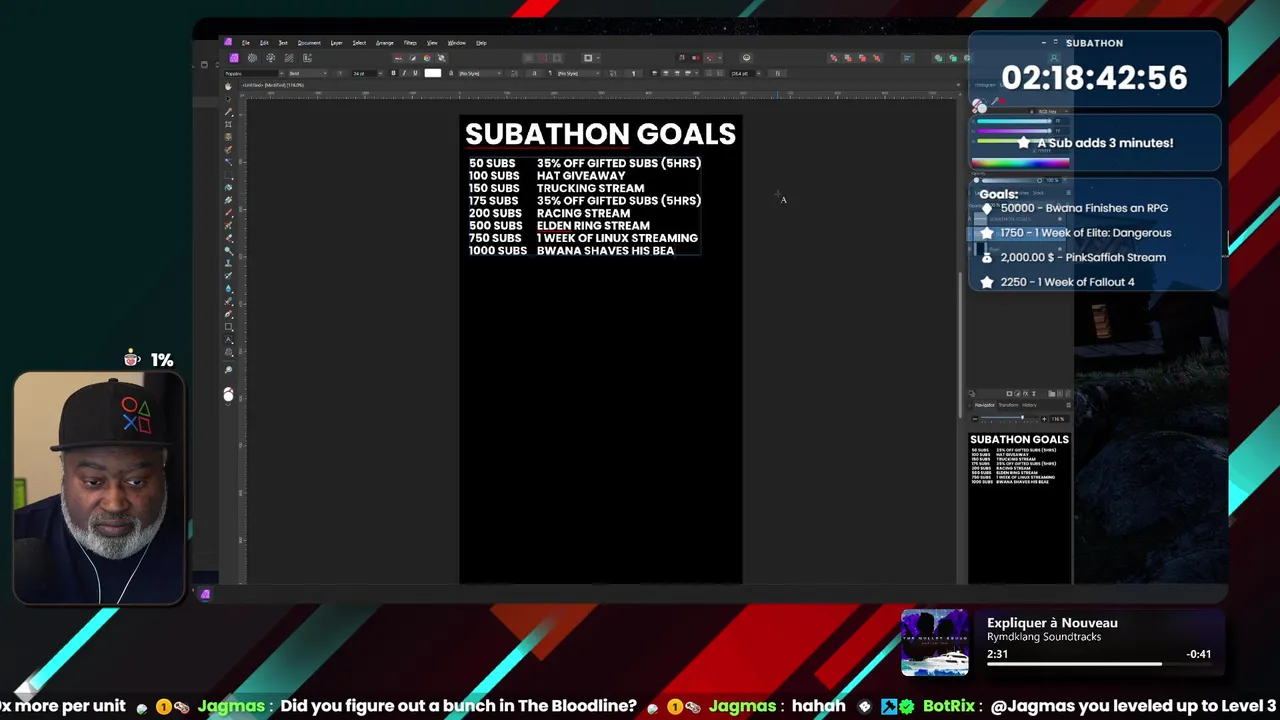The width and height of the screenshot is (1280, 720).
Task: Select the Crop tool
Action: 229,124
